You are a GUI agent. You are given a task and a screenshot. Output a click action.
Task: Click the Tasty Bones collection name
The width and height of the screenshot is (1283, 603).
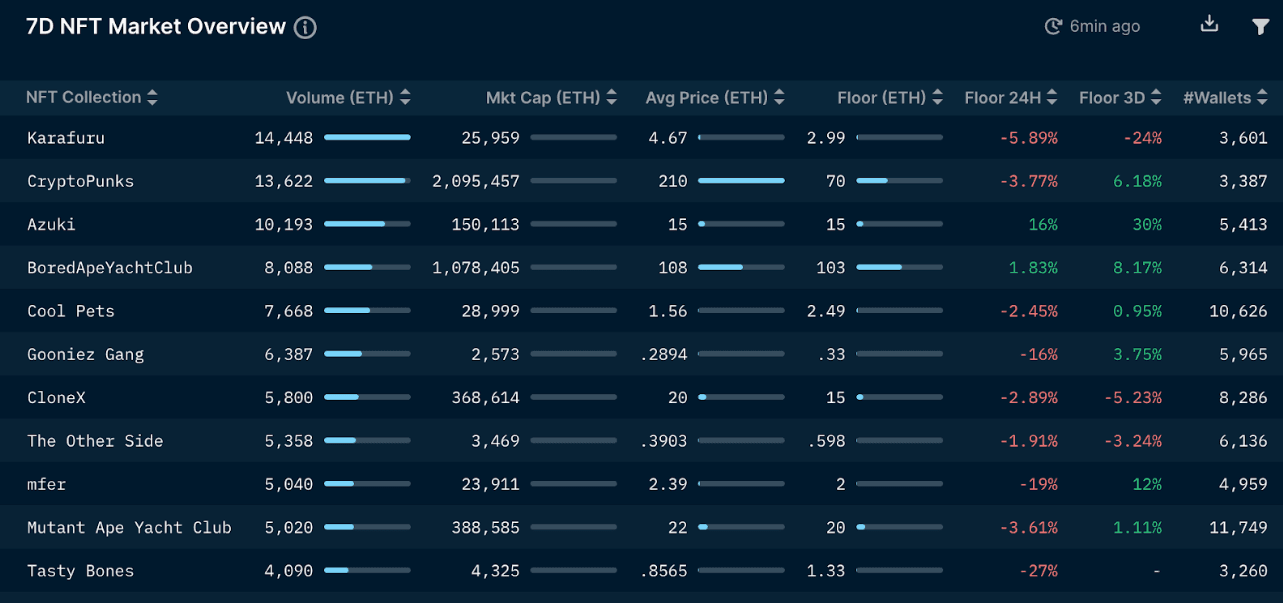(80, 571)
